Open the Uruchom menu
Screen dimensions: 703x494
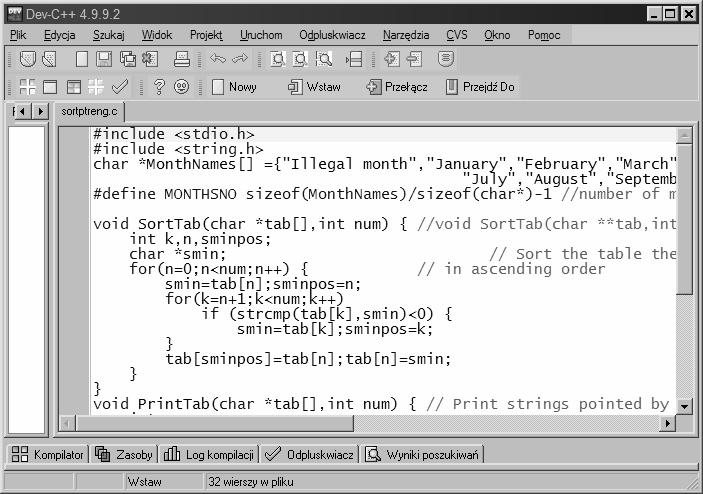pyautogui.click(x=261, y=35)
